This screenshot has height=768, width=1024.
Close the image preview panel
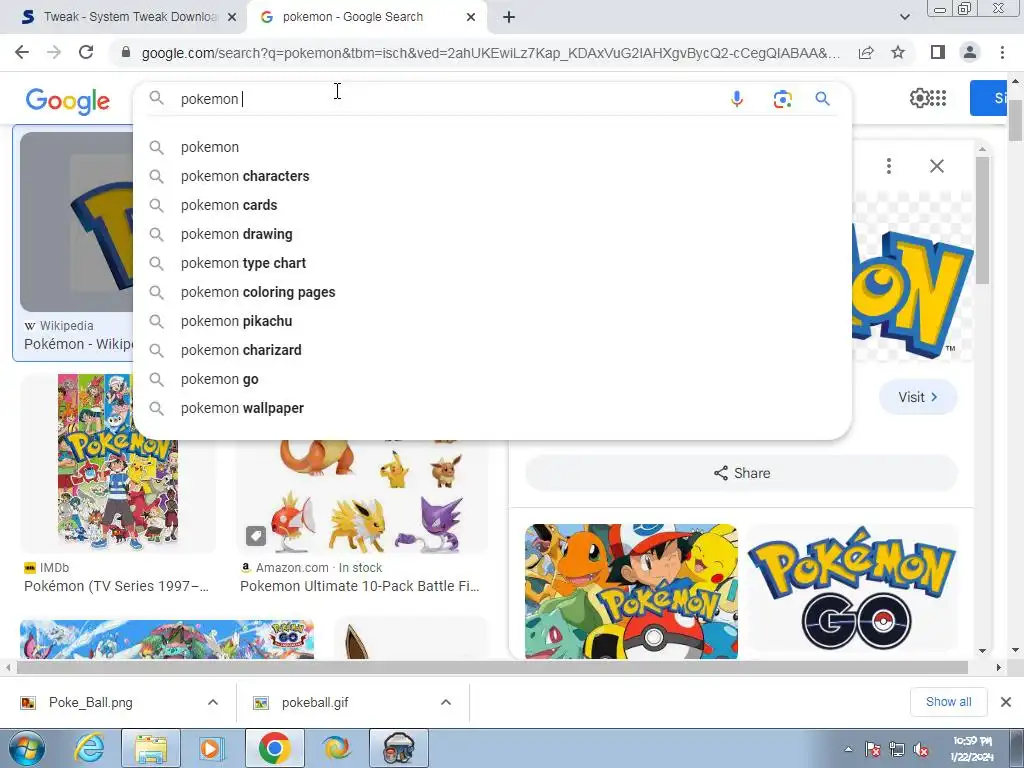(x=936, y=166)
